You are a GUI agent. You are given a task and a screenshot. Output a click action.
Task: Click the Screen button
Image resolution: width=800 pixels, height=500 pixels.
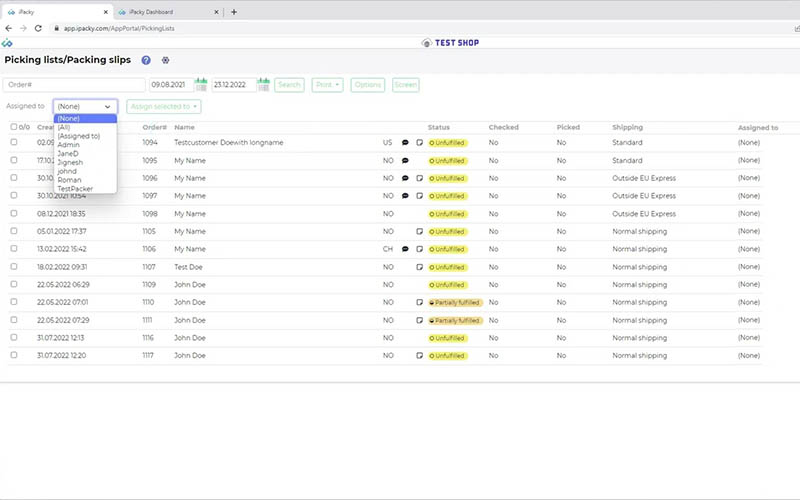pos(406,85)
